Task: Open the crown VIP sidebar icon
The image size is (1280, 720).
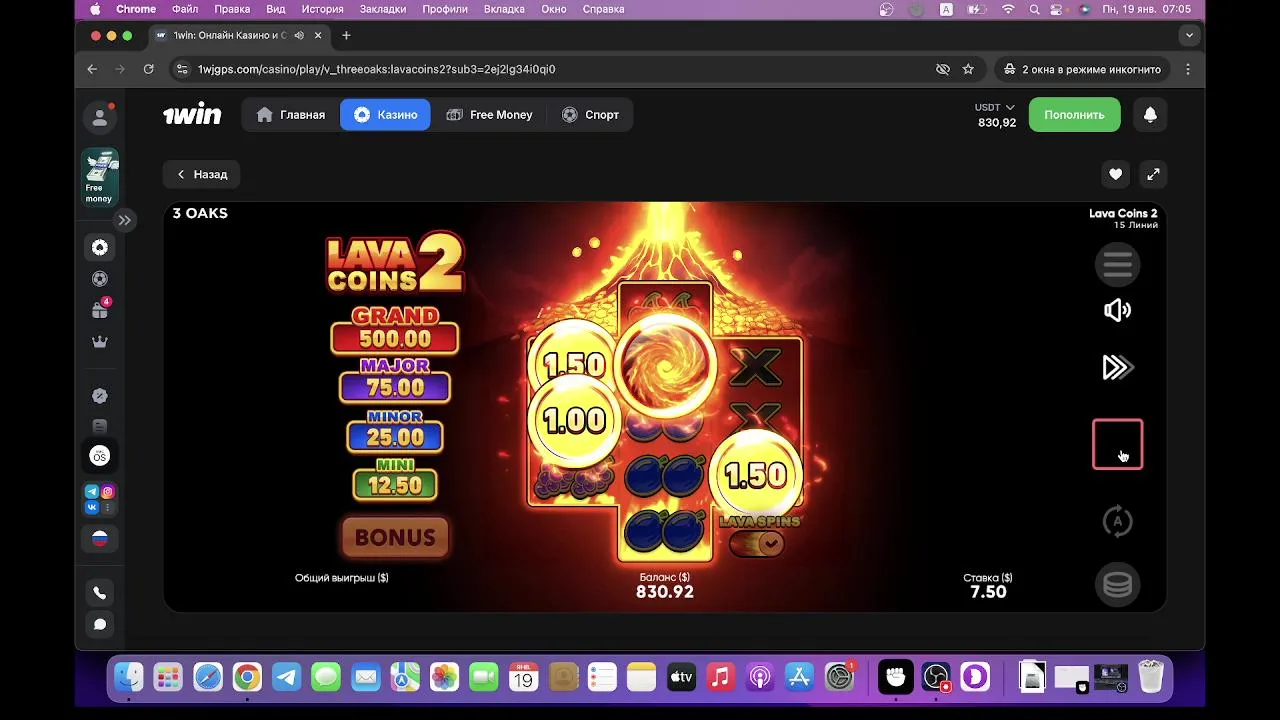Action: [x=100, y=342]
